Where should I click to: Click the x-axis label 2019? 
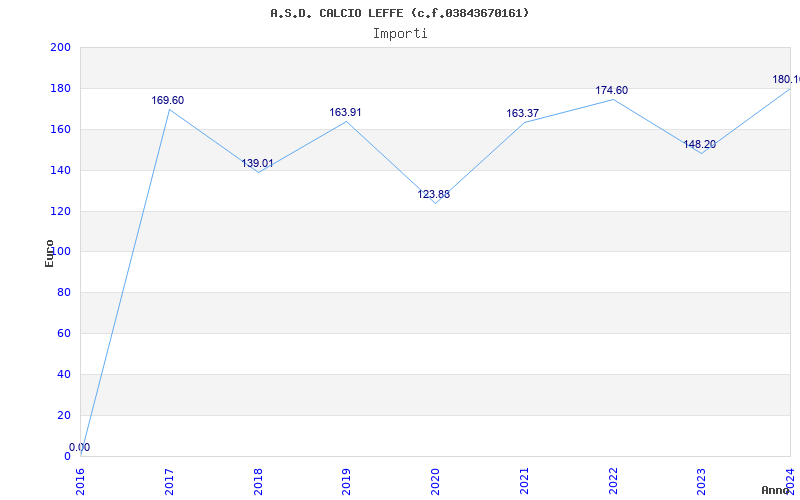346,482
